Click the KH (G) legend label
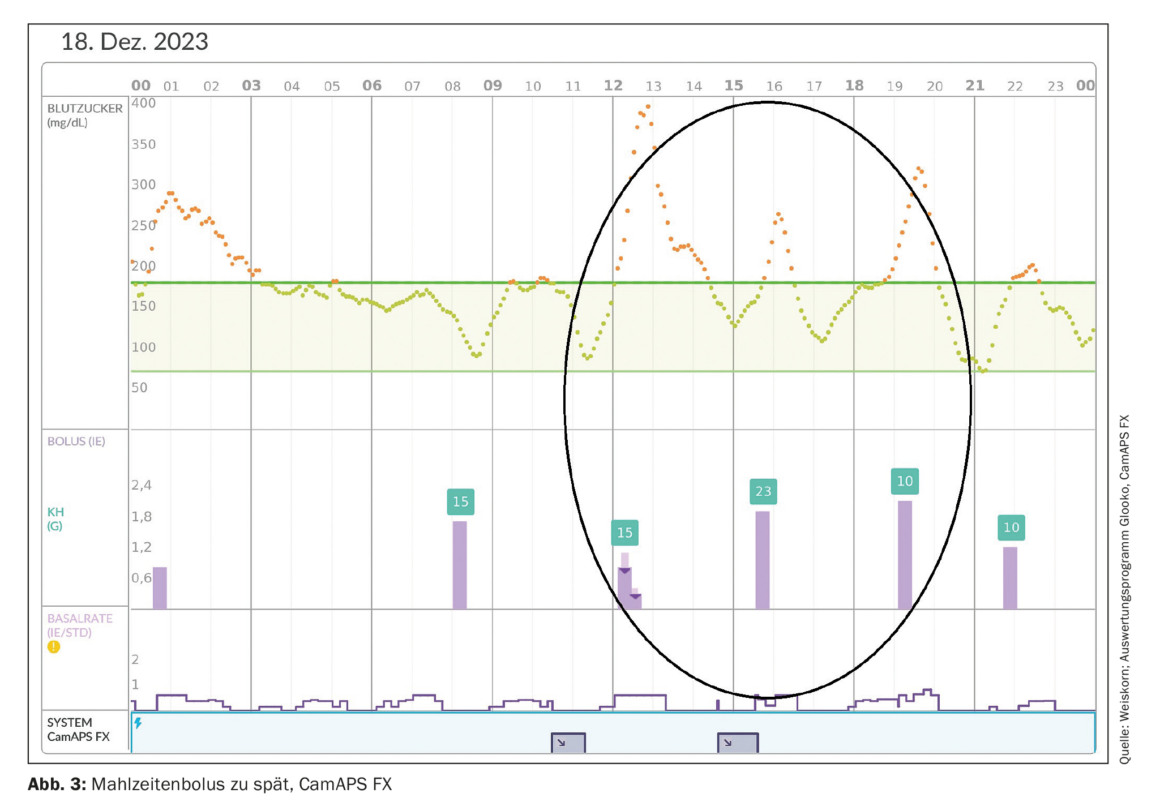 (55, 517)
